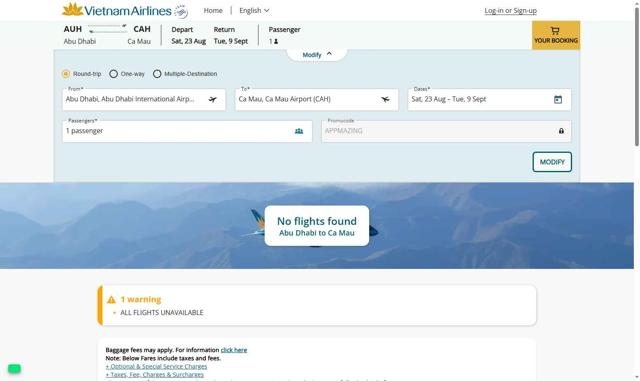Expand Optional & Special Service Charges link

point(156,366)
